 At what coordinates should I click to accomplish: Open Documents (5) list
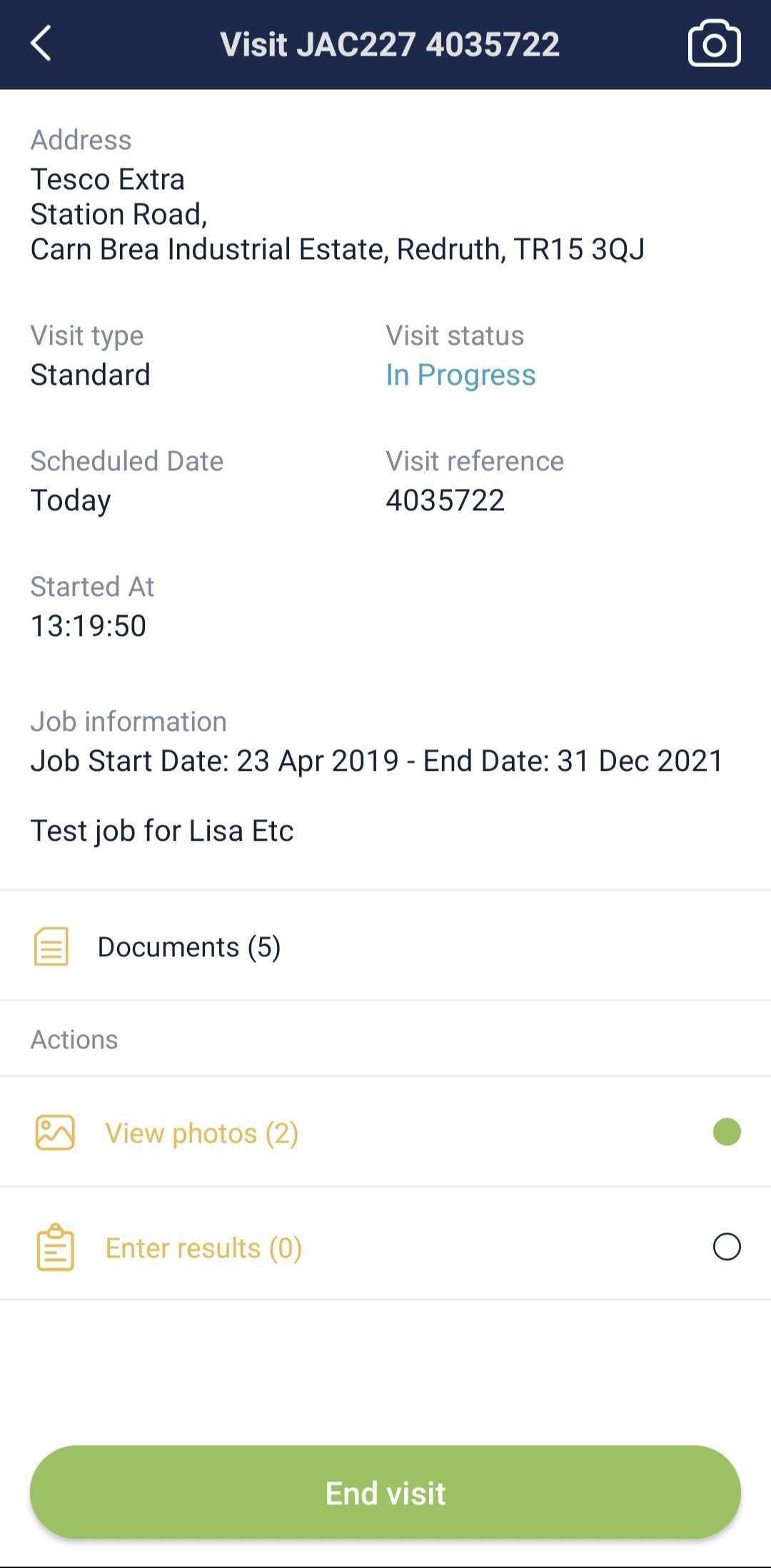[189, 947]
